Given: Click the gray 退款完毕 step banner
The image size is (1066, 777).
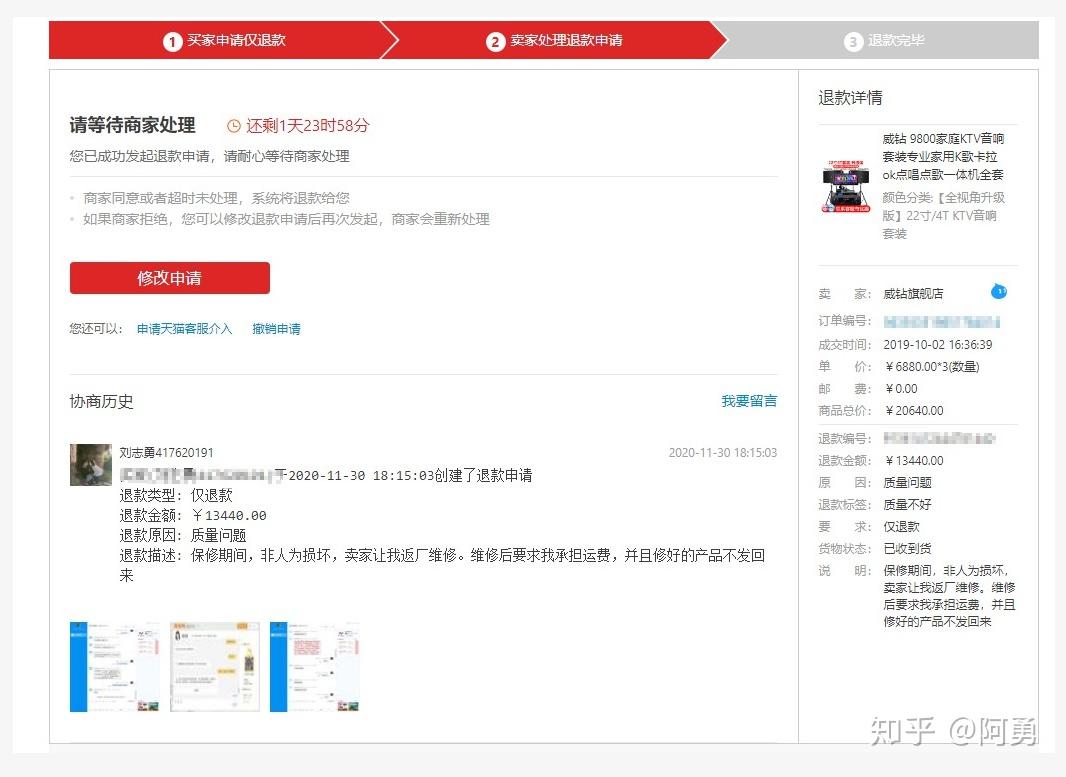Looking at the screenshot, I should click(x=890, y=41).
